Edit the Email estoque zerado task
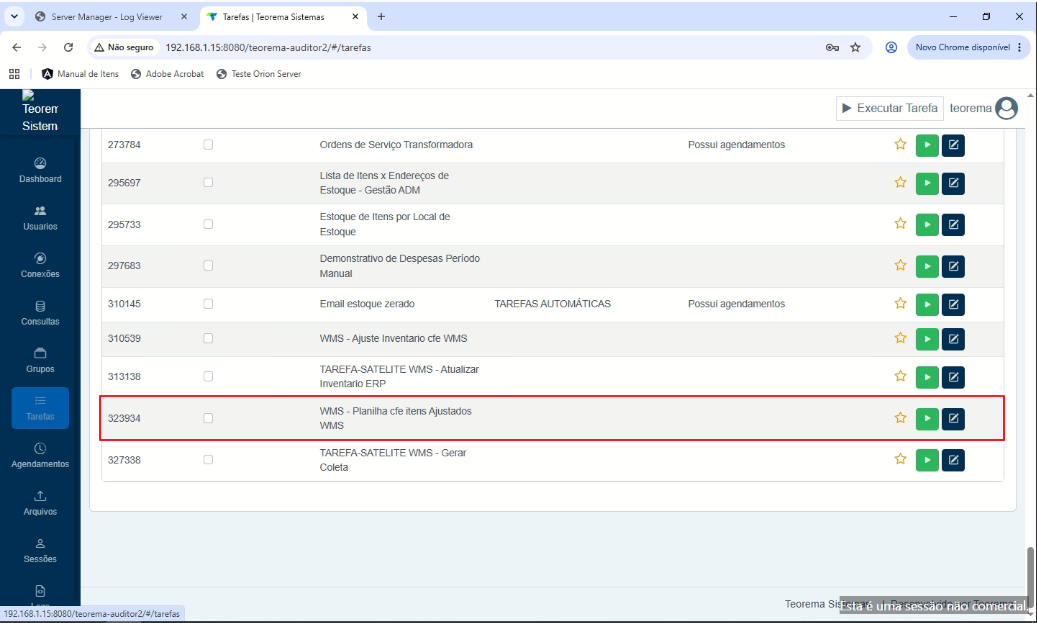 point(953,304)
